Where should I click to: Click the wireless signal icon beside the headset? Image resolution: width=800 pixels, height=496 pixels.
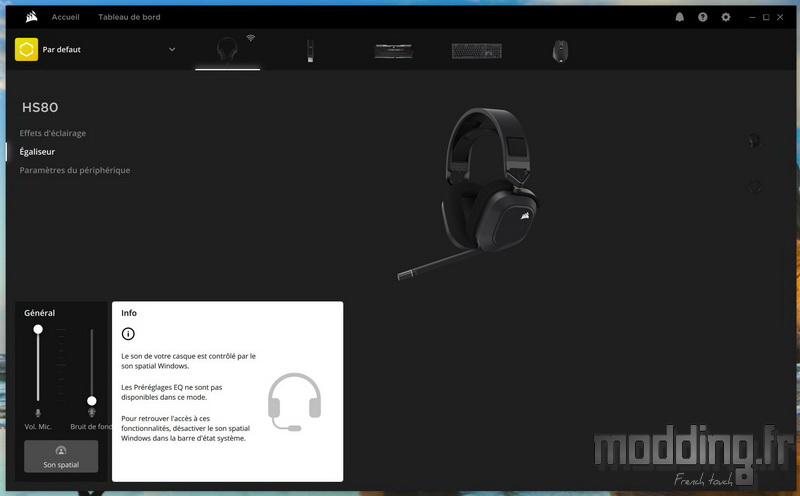251,38
